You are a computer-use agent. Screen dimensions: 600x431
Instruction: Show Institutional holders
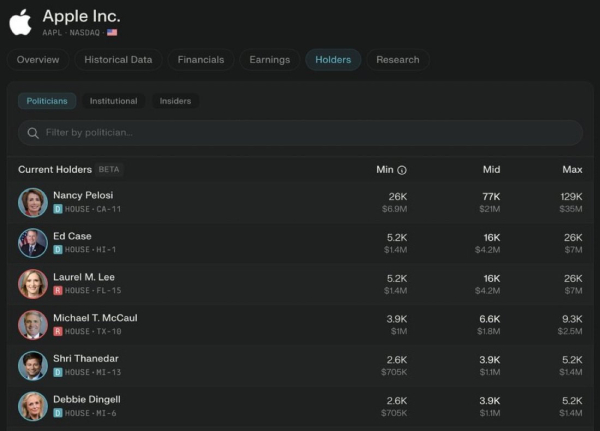point(114,101)
